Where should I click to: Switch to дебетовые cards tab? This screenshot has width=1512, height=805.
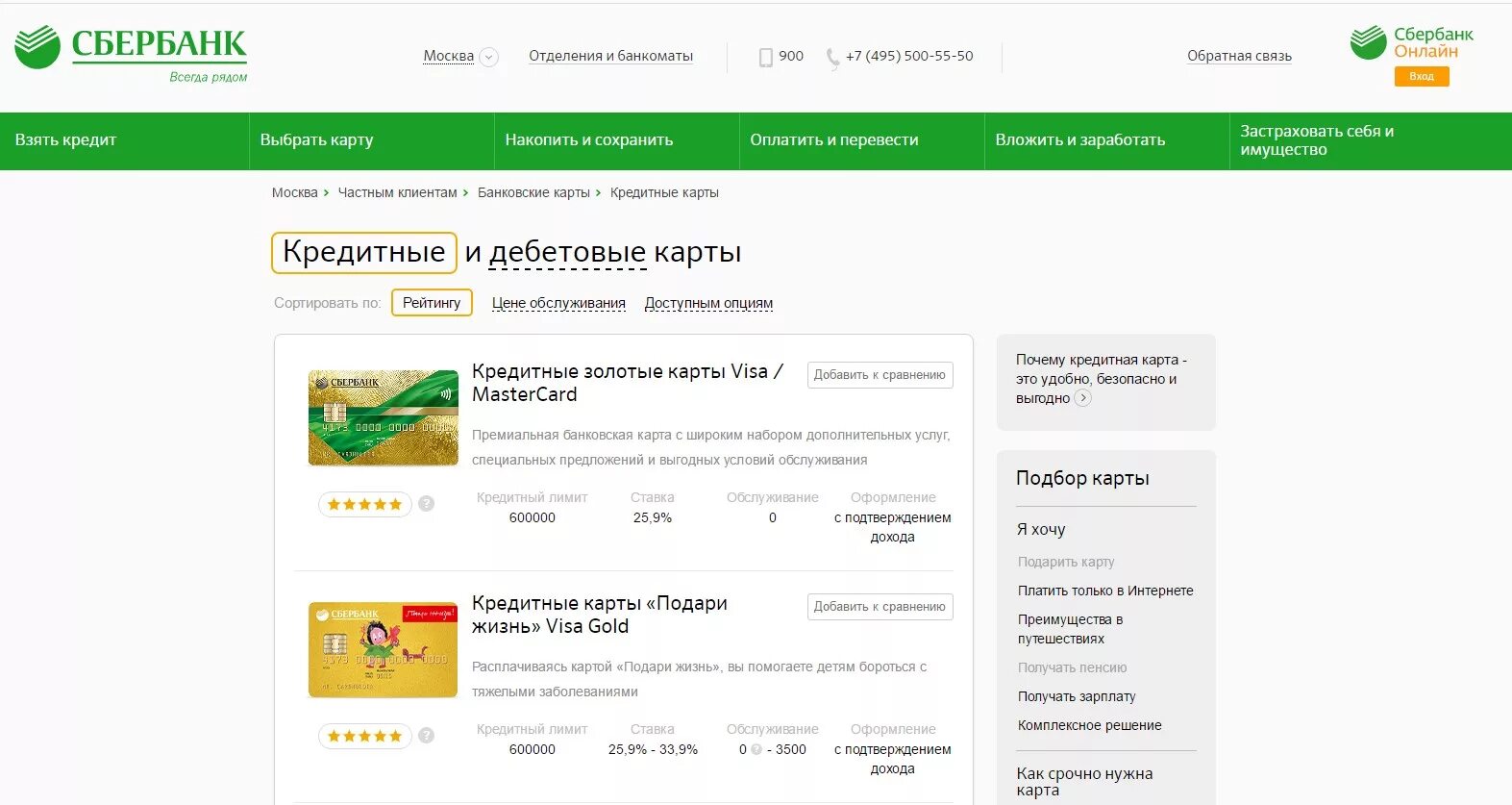click(x=567, y=253)
